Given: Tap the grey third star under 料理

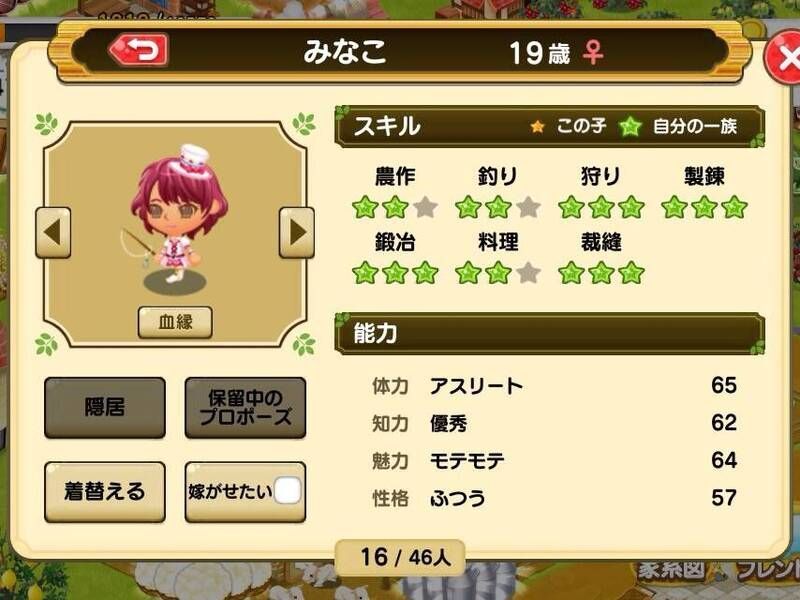Looking at the screenshot, I should [528, 273].
